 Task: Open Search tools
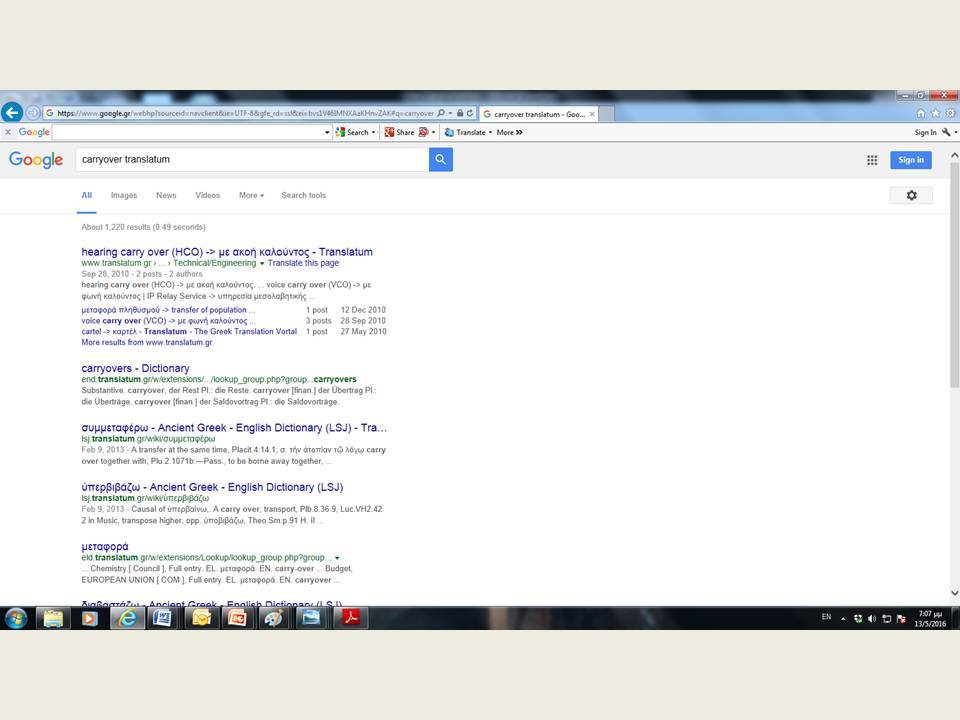pos(304,195)
